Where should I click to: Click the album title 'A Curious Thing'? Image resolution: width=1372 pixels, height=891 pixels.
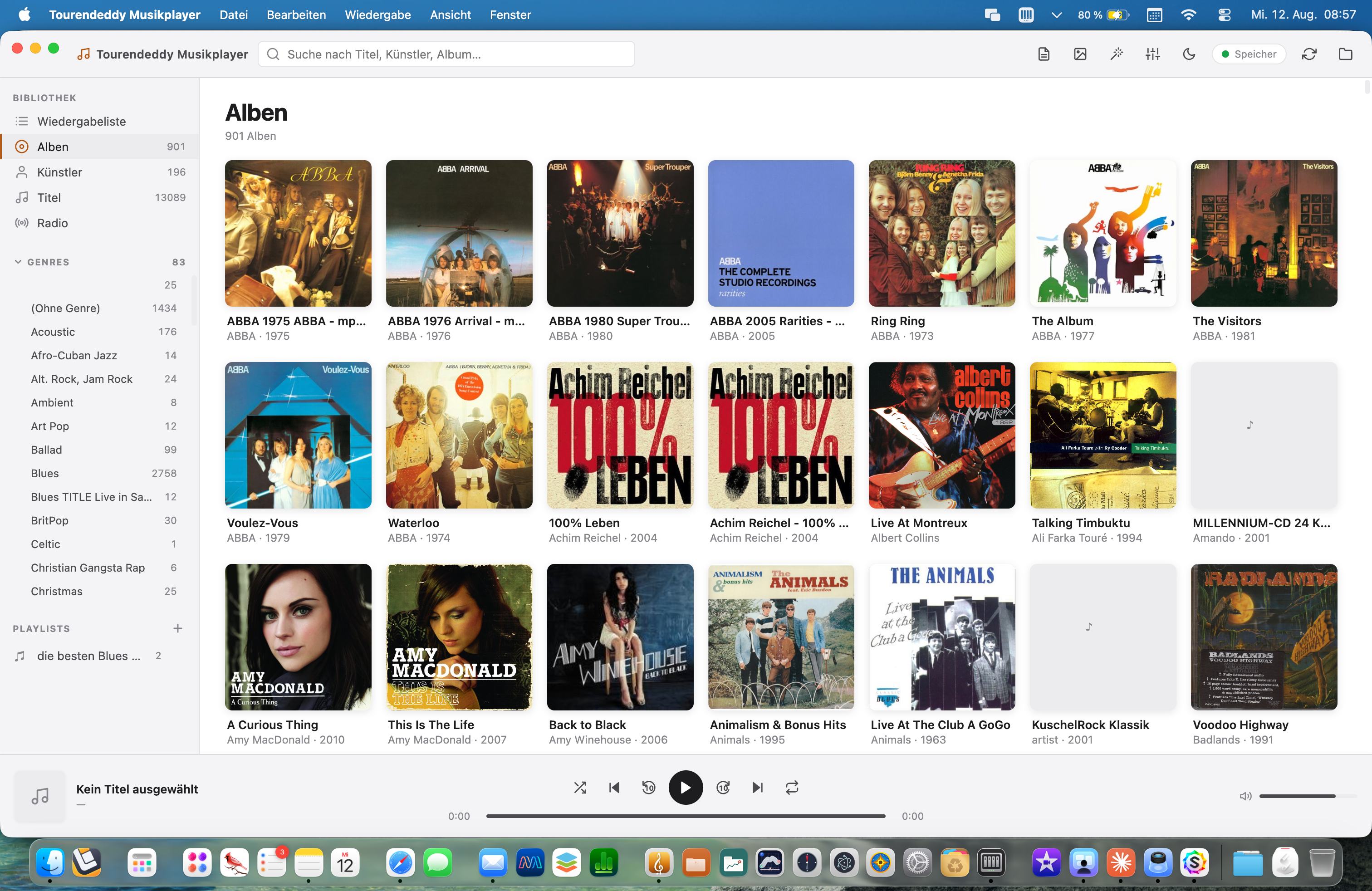(273, 725)
